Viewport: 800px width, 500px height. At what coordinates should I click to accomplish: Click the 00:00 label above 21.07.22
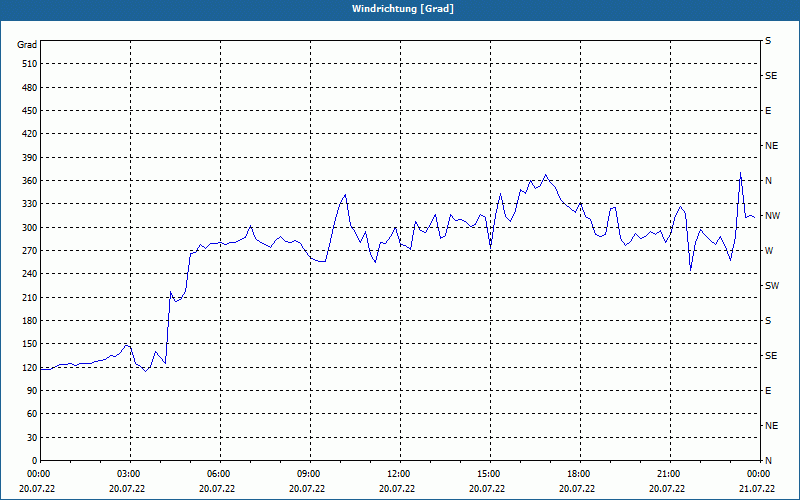point(759,473)
